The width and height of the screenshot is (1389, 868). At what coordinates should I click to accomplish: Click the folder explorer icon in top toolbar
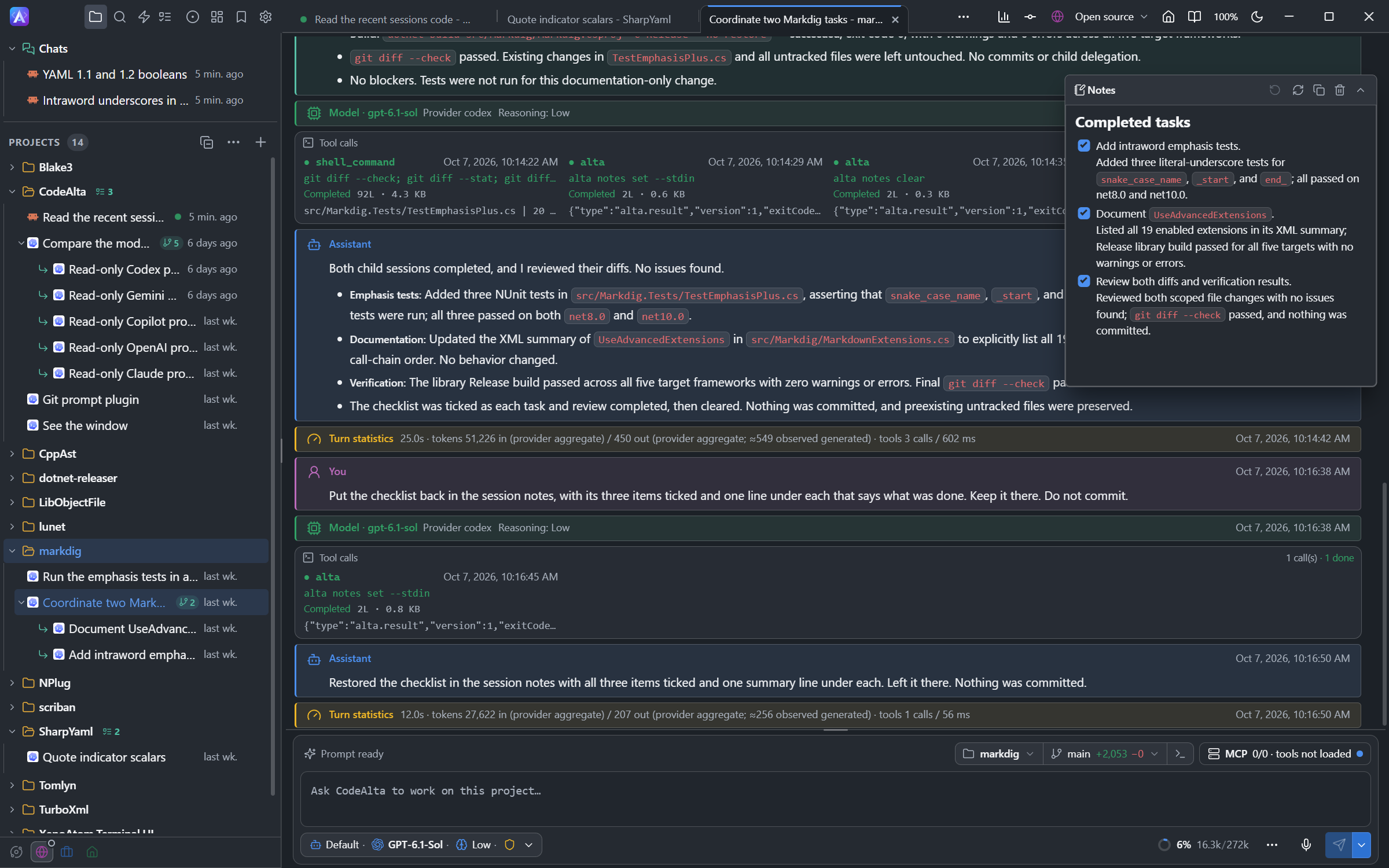tap(95, 17)
